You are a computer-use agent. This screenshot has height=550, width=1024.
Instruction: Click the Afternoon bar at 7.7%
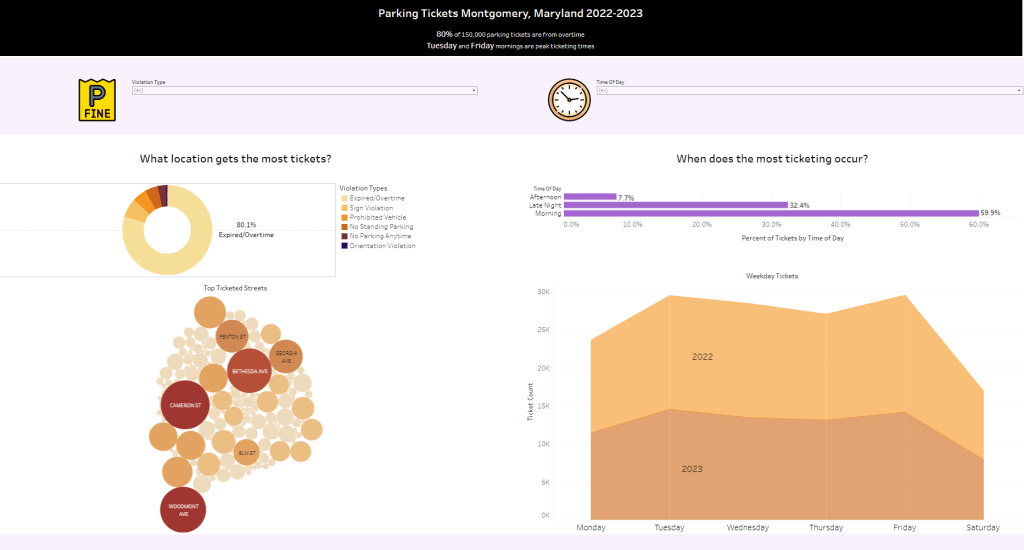coord(590,197)
